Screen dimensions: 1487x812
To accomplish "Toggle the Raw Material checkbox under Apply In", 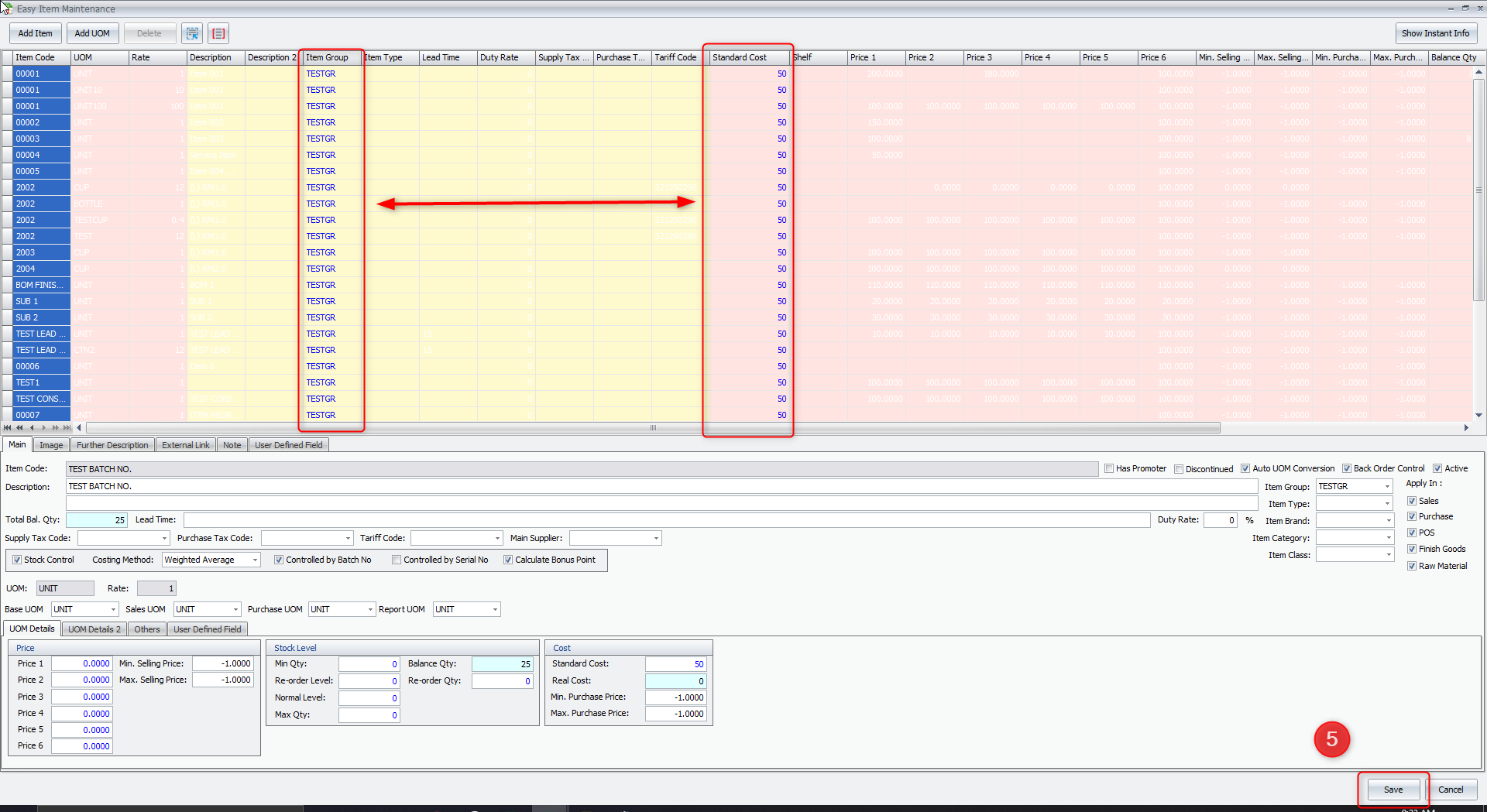I will tap(1413, 565).
